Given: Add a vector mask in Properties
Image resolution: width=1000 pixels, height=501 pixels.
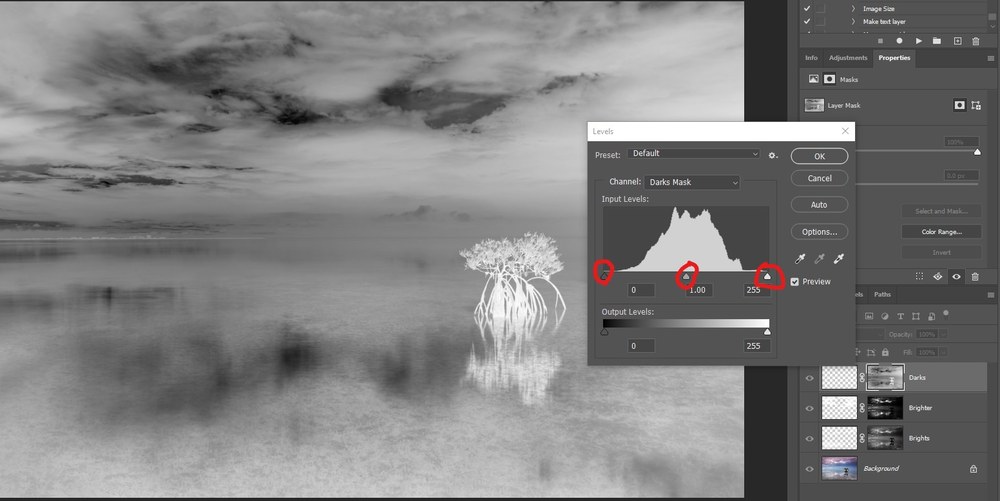Looking at the screenshot, I should 976,105.
